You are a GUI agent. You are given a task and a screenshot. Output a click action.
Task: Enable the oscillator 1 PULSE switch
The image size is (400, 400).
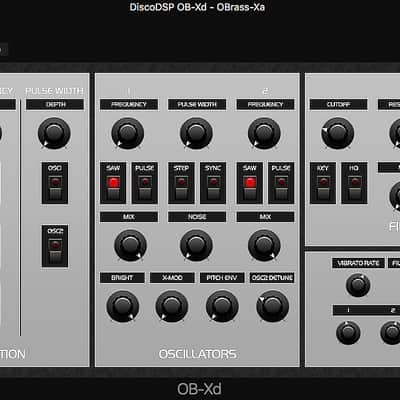click(145, 183)
